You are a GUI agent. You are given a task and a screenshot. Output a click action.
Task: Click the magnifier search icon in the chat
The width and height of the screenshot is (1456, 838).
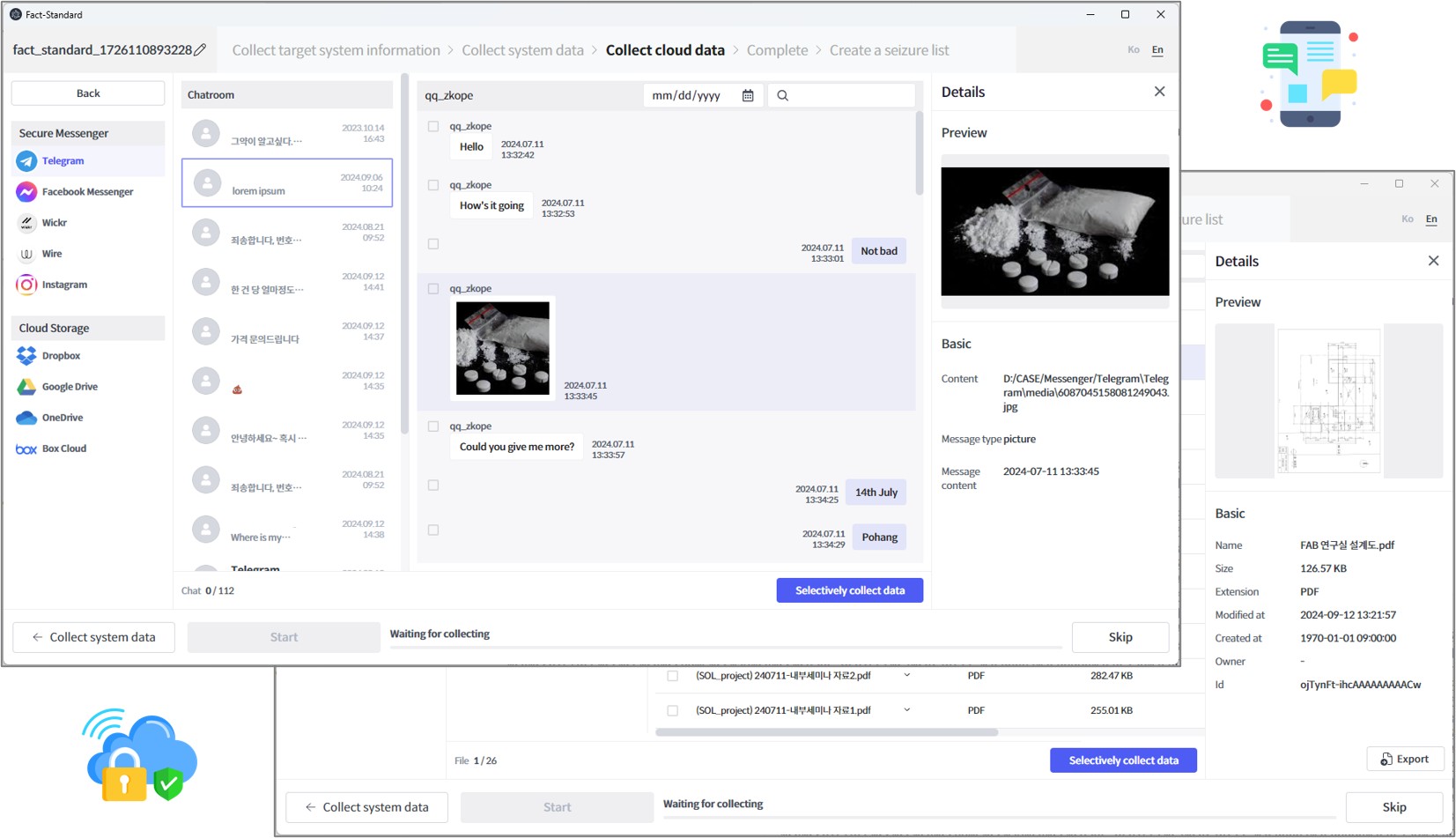point(782,95)
